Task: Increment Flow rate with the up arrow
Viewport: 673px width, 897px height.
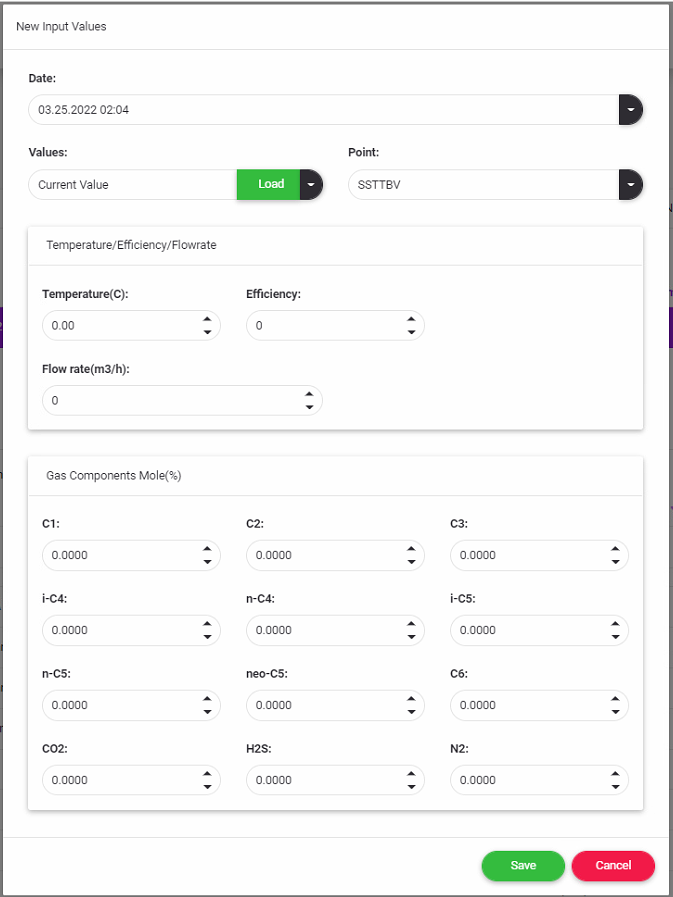Action: click(x=309, y=395)
